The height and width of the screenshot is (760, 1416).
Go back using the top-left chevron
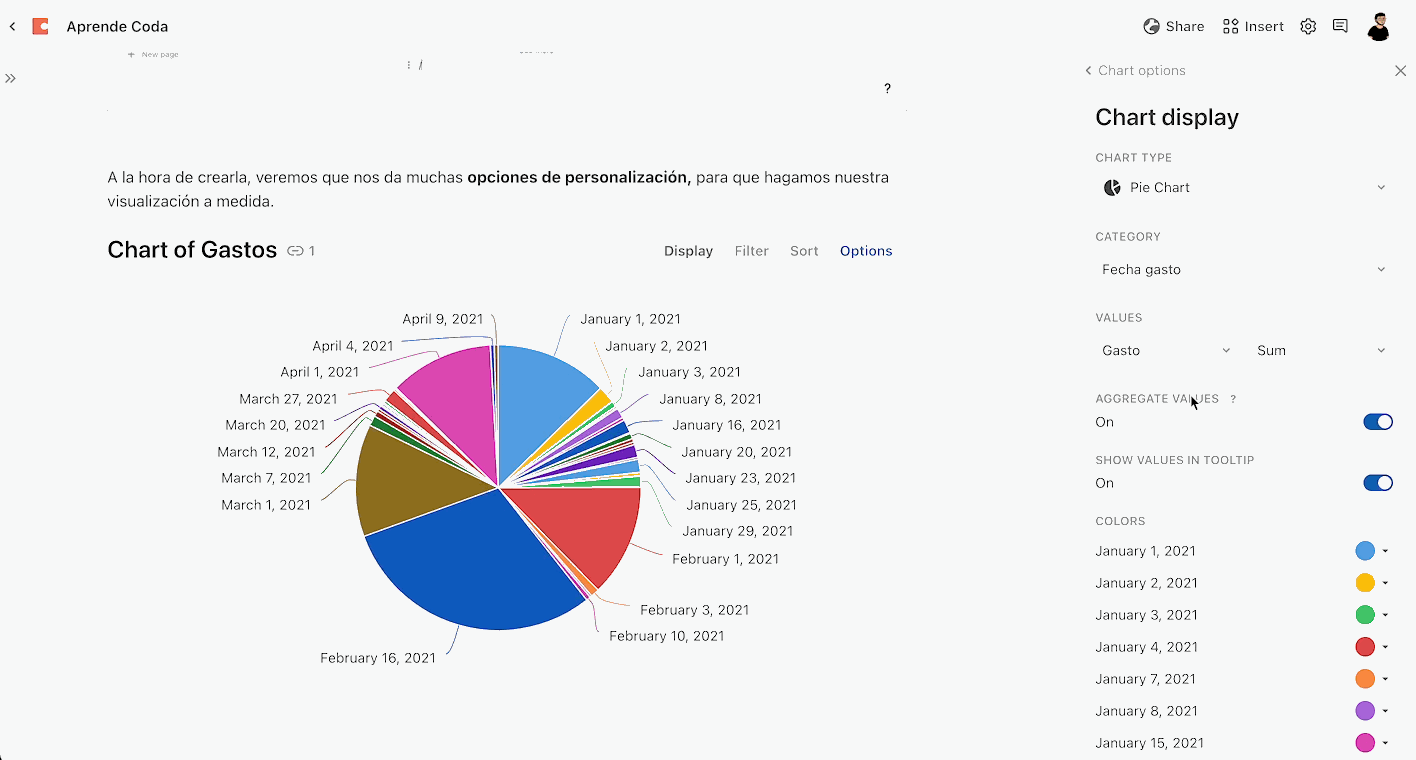[x=12, y=27]
